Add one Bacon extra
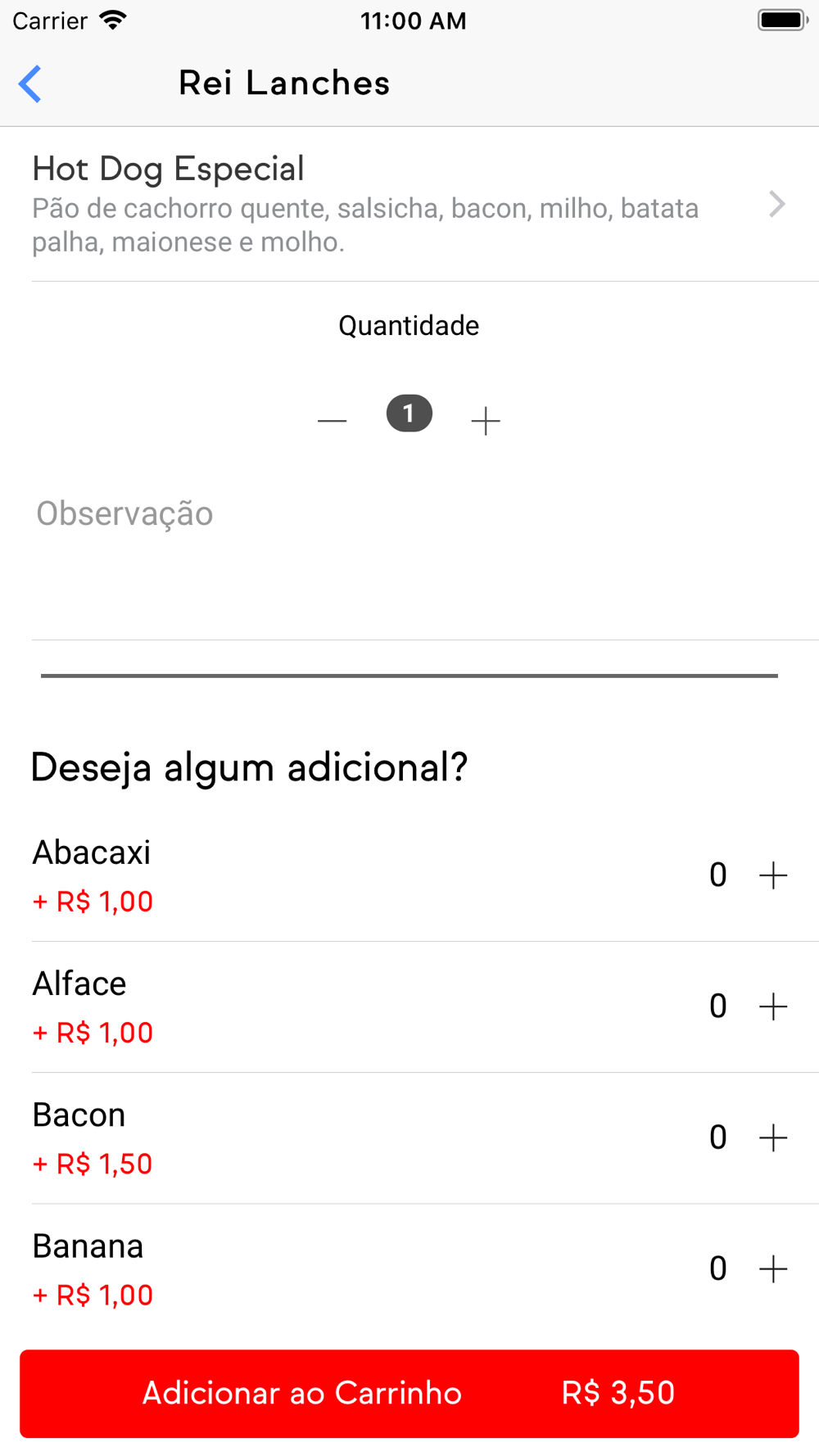The width and height of the screenshot is (819, 1456). coord(773,1137)
